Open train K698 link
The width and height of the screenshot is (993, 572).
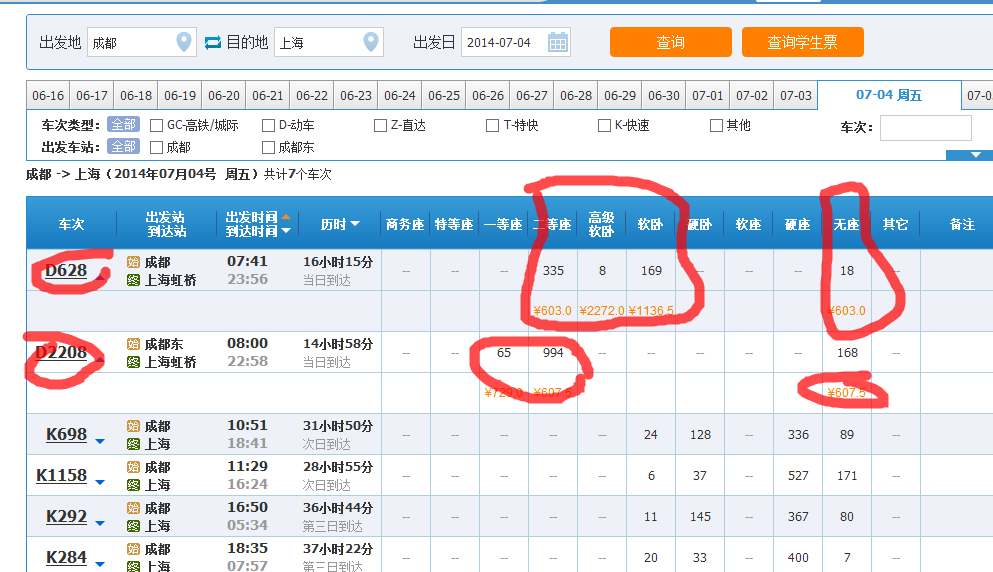[66, 435]
